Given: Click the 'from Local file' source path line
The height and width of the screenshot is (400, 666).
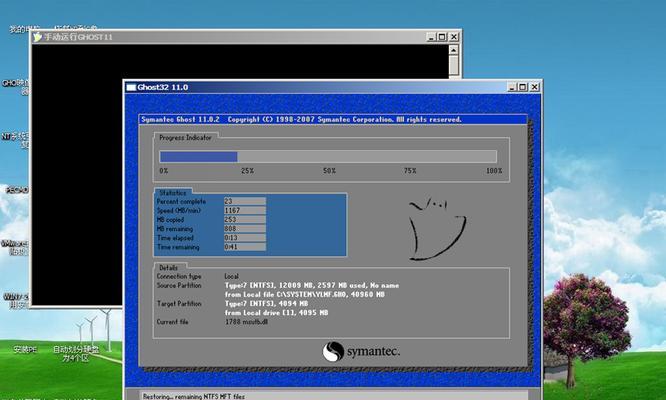Looking at the screenshot, I should coord(305,294).
